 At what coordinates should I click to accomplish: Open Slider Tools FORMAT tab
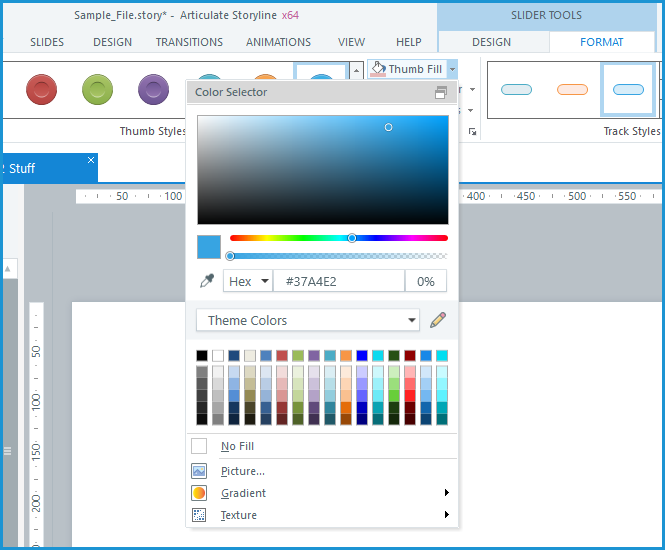(x=602, y=42)
